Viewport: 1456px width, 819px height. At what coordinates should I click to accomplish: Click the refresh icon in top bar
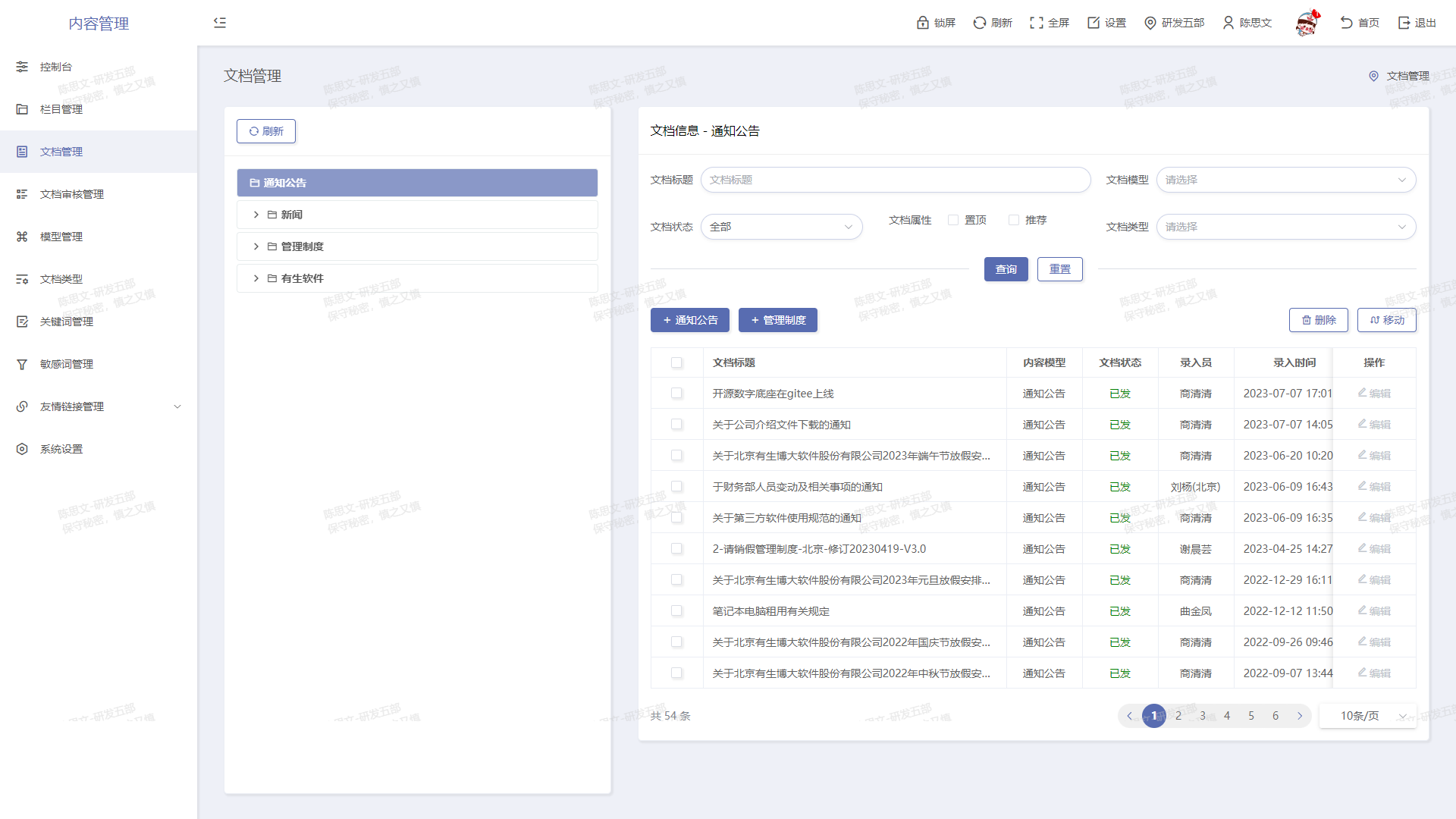980,23
